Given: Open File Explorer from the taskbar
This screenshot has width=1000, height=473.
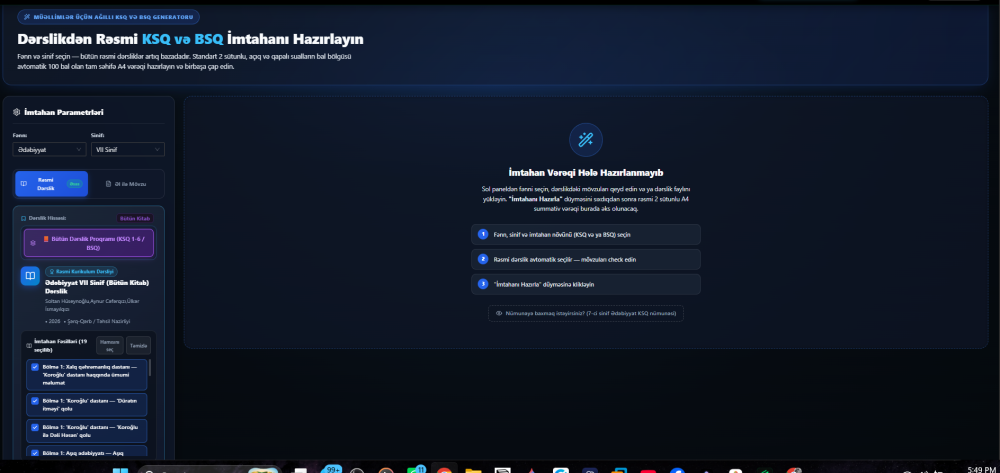Looking at the screenshot, I should pos(473,470).
